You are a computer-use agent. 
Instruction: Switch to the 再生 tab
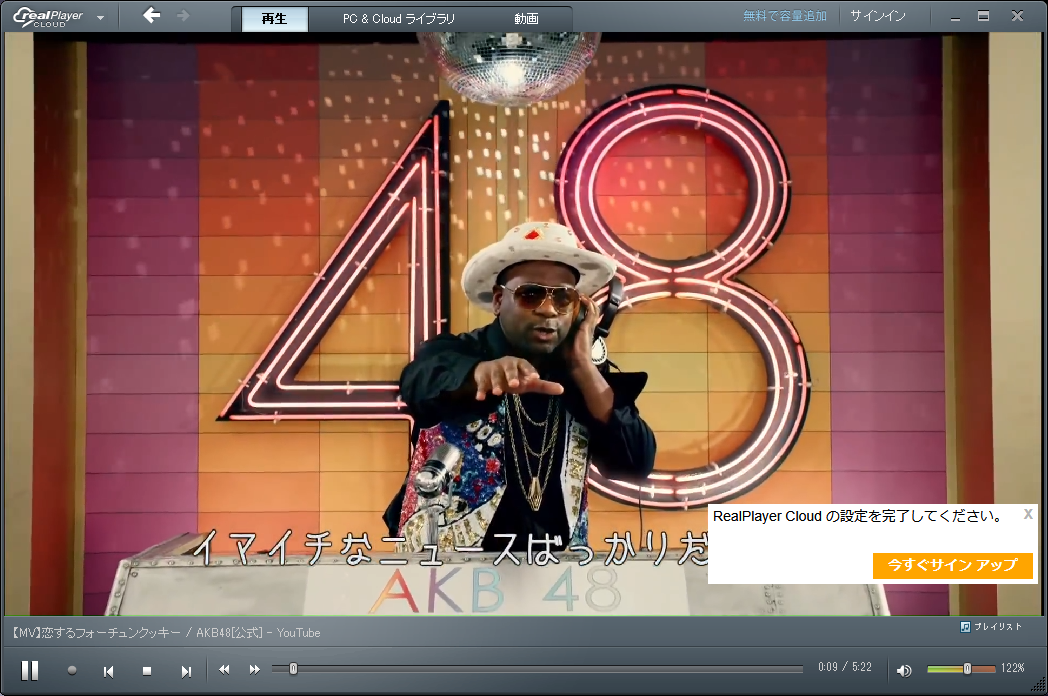pyautogui.click(x=274, y=19)
